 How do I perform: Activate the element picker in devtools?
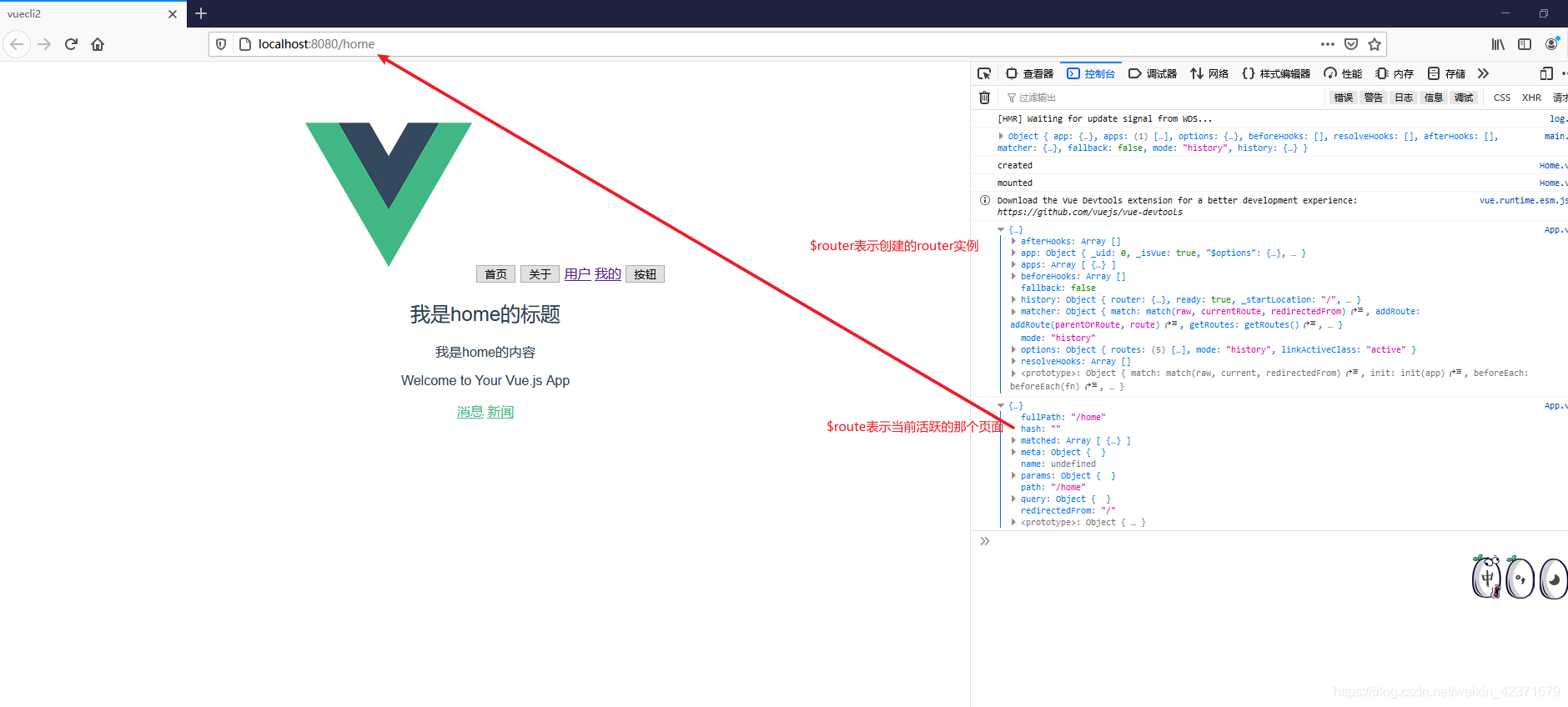[x=984, y=73]
